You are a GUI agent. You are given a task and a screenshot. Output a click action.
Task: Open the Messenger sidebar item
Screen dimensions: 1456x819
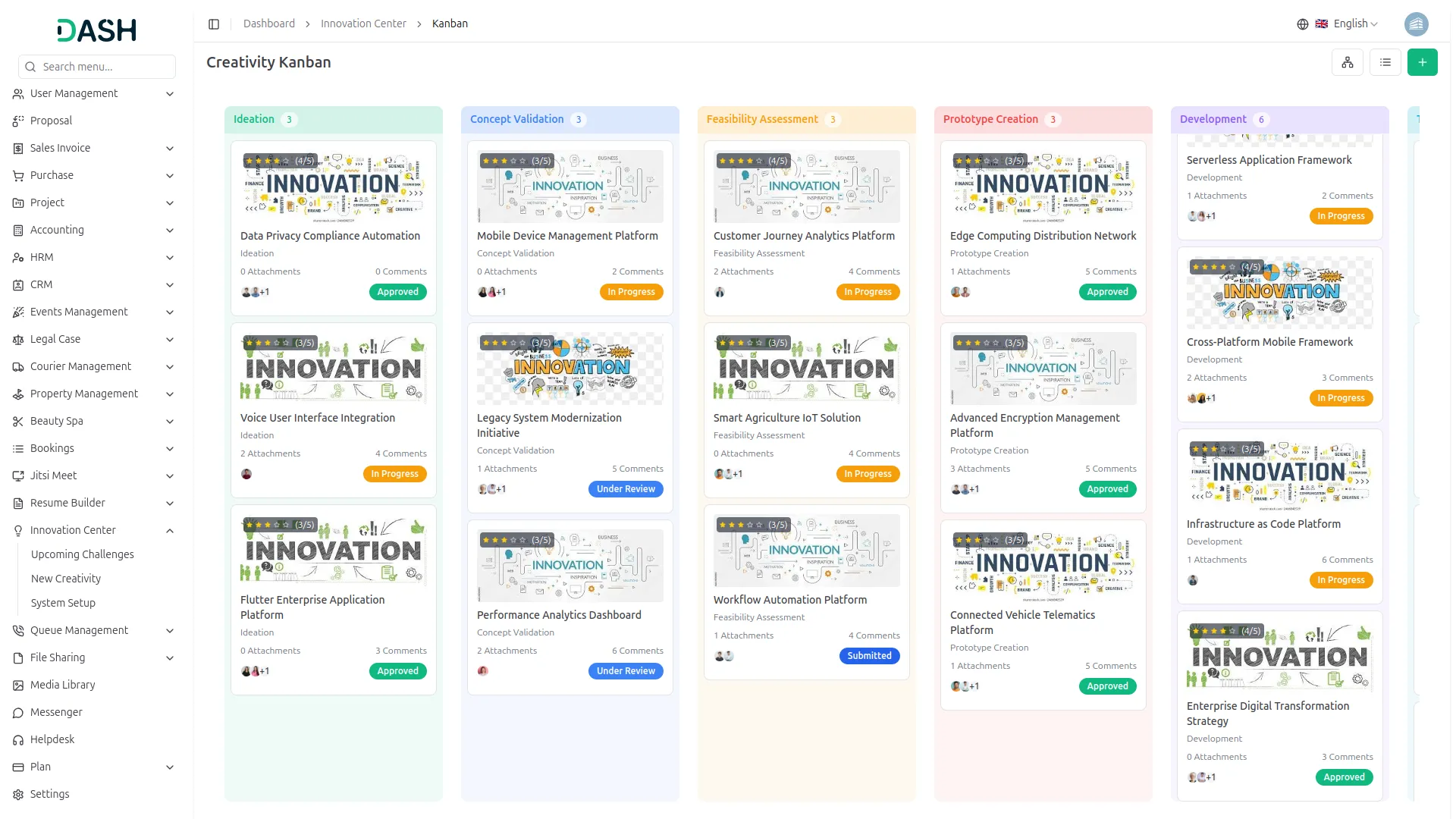point(56,712)
